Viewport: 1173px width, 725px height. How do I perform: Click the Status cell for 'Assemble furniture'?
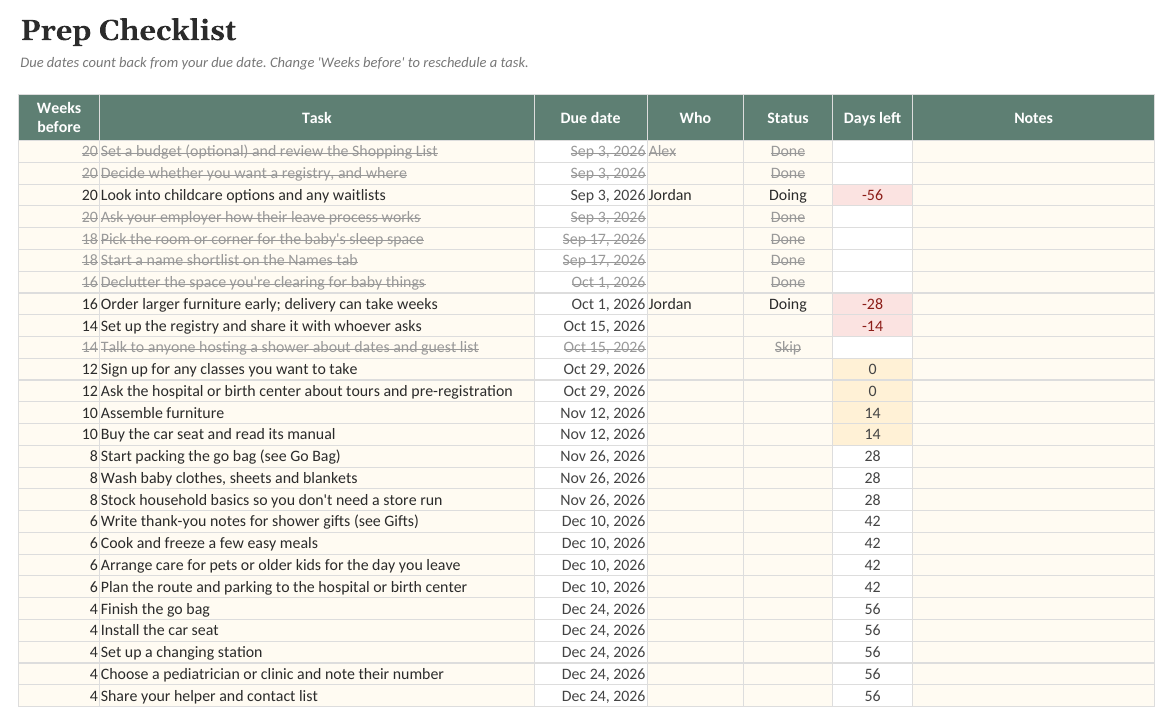(x=788, y=413)
